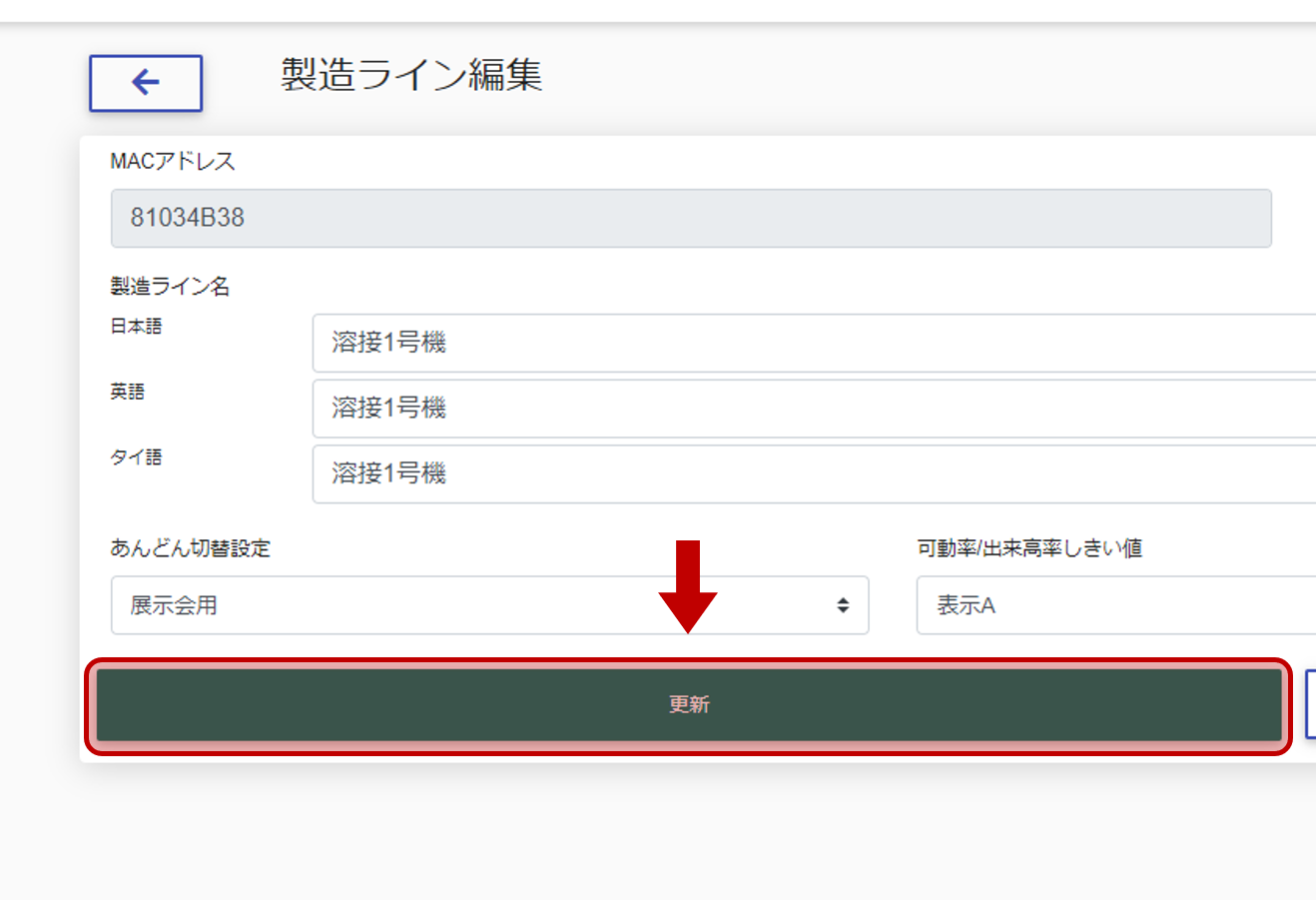1316x900 pixels.
Task: Click the 日本語 label
Action: click(x=136, y=326)
